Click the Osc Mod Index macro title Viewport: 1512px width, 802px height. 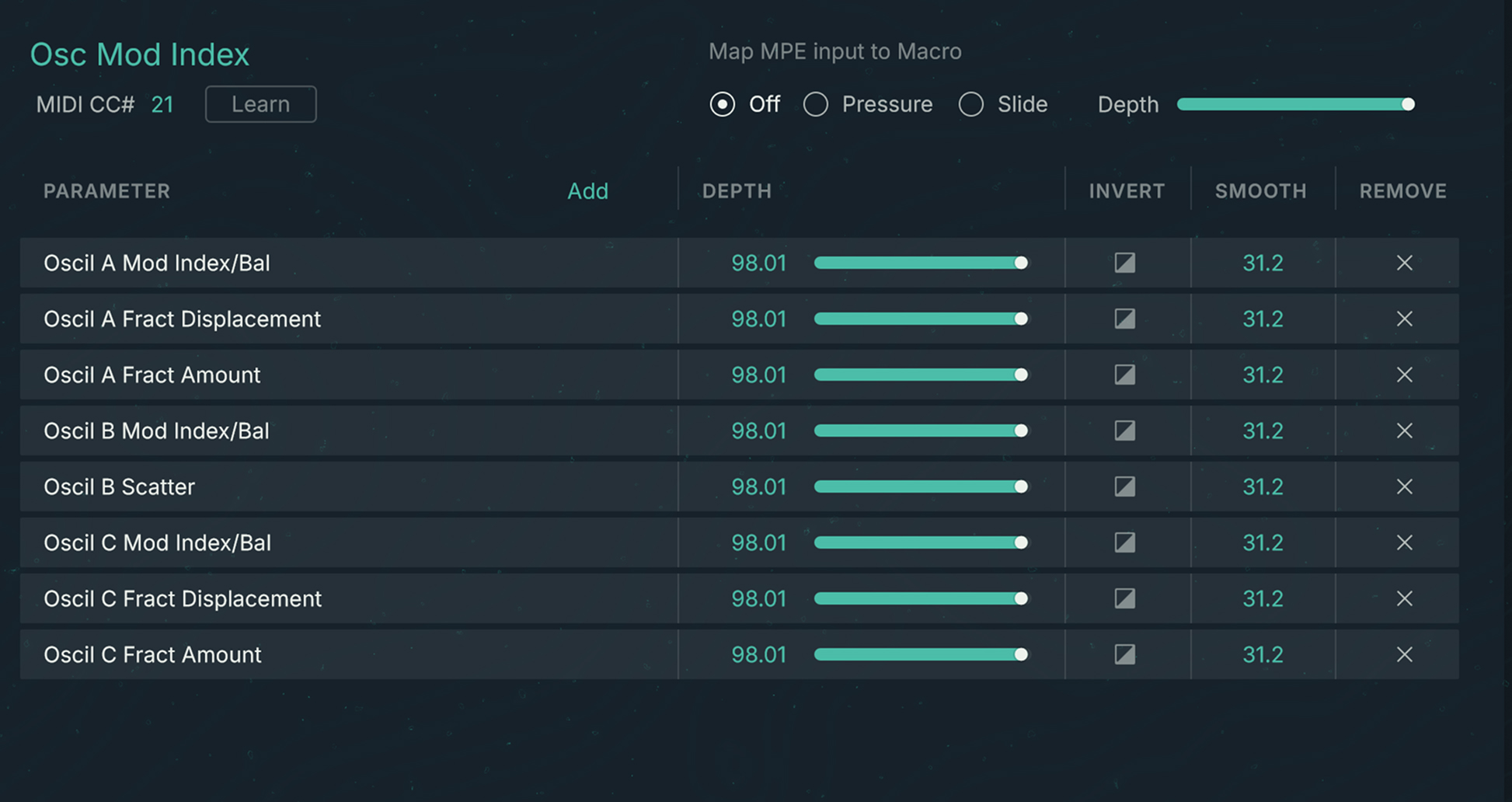point(140,54)
